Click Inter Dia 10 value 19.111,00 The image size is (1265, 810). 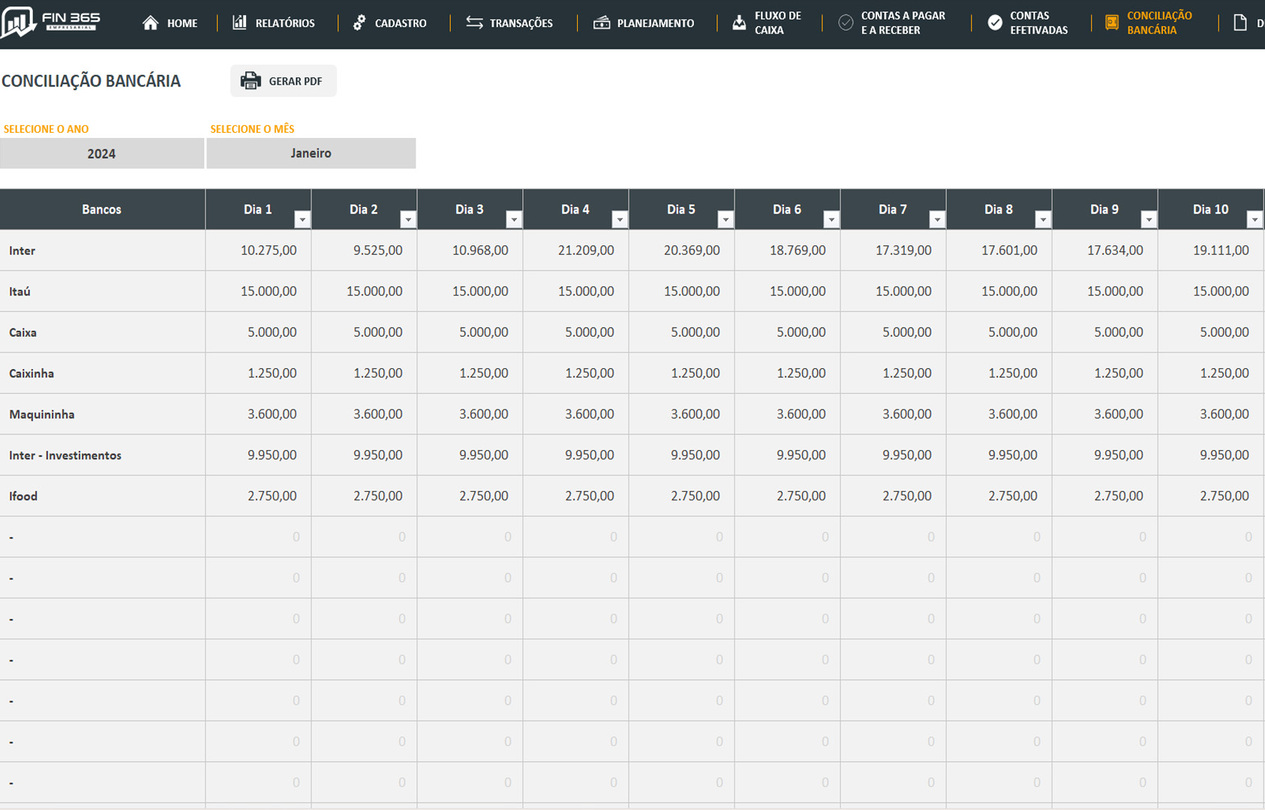click(1221, 251)
